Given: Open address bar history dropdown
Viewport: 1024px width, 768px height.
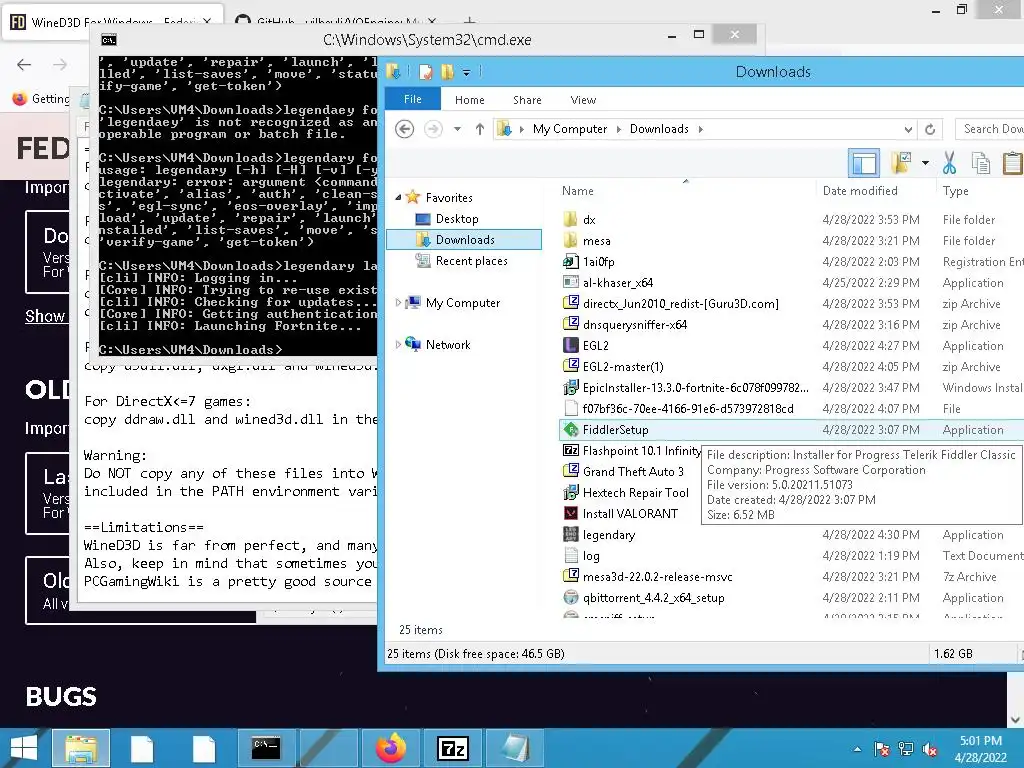Looking at the screenshot, I should [908, 129].
